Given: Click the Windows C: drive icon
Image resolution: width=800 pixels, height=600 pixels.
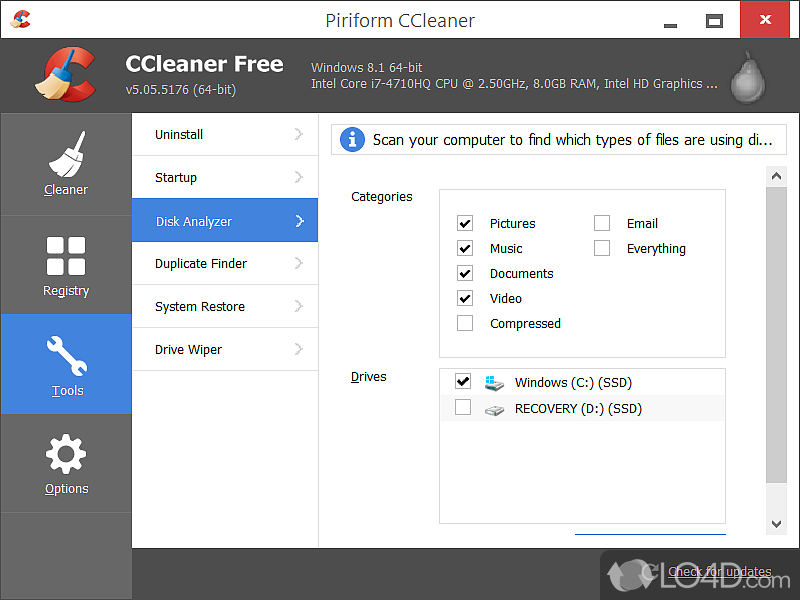Looking at the screenshot, I should coord(494,383).
